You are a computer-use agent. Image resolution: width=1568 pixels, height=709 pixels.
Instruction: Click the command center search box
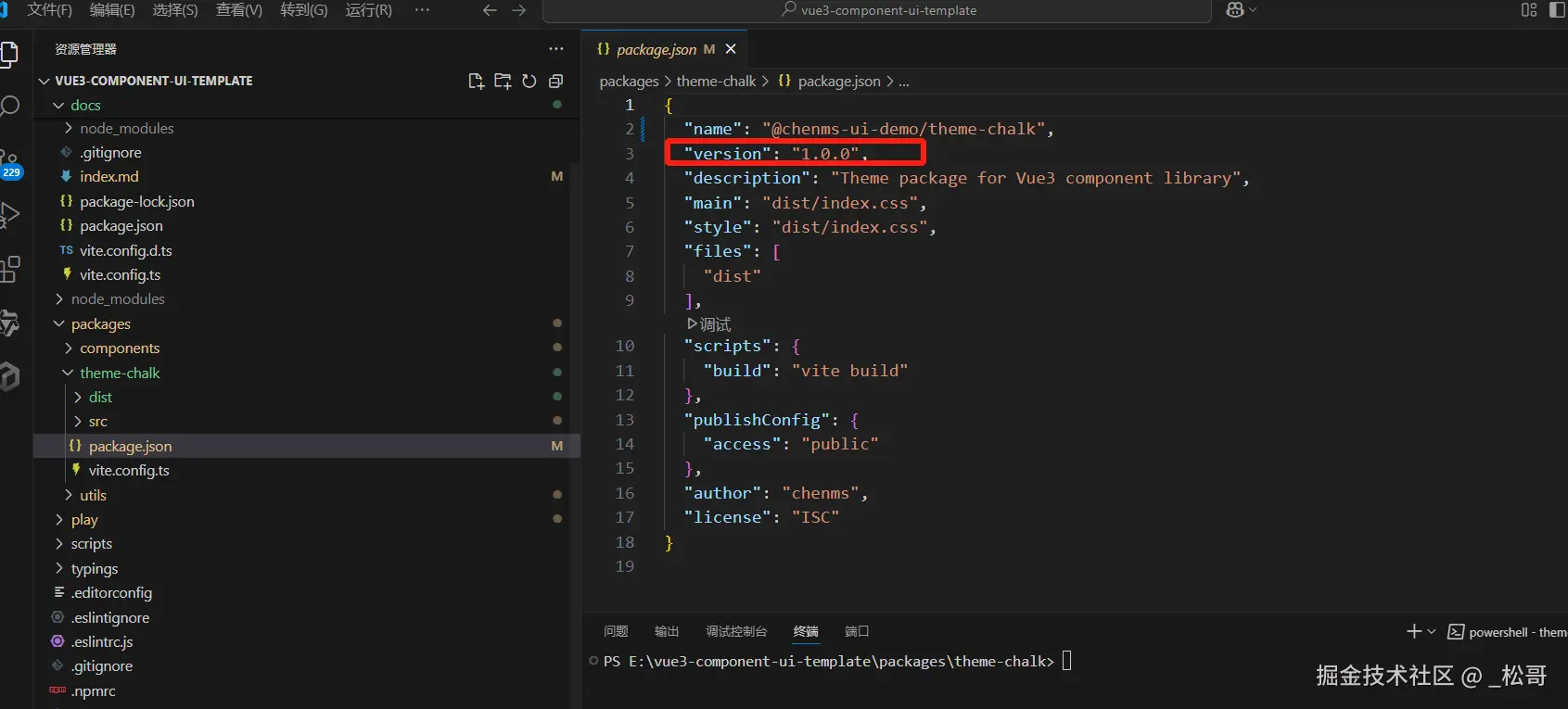[877, 10]
